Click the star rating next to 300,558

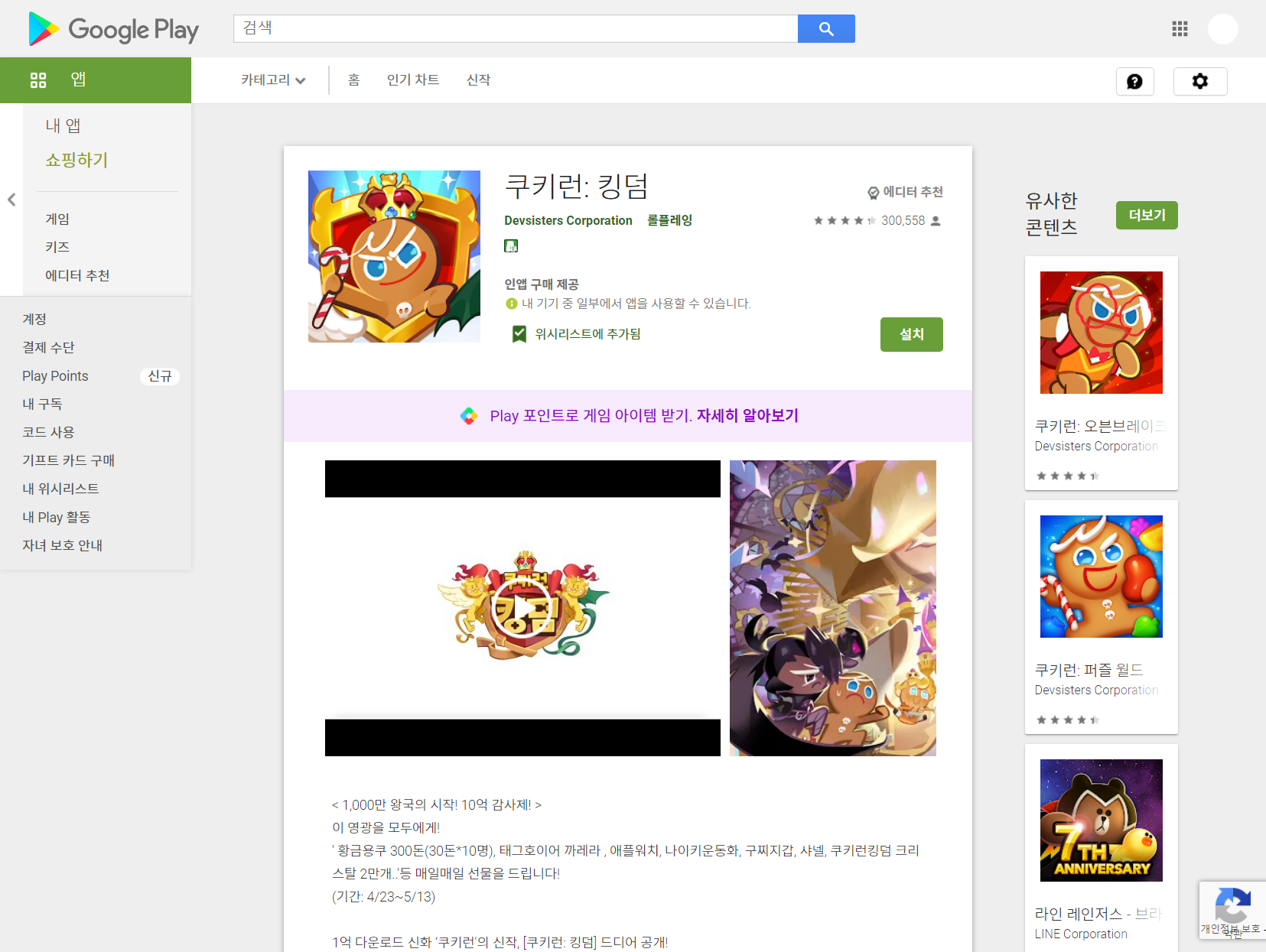pos(845,221)
